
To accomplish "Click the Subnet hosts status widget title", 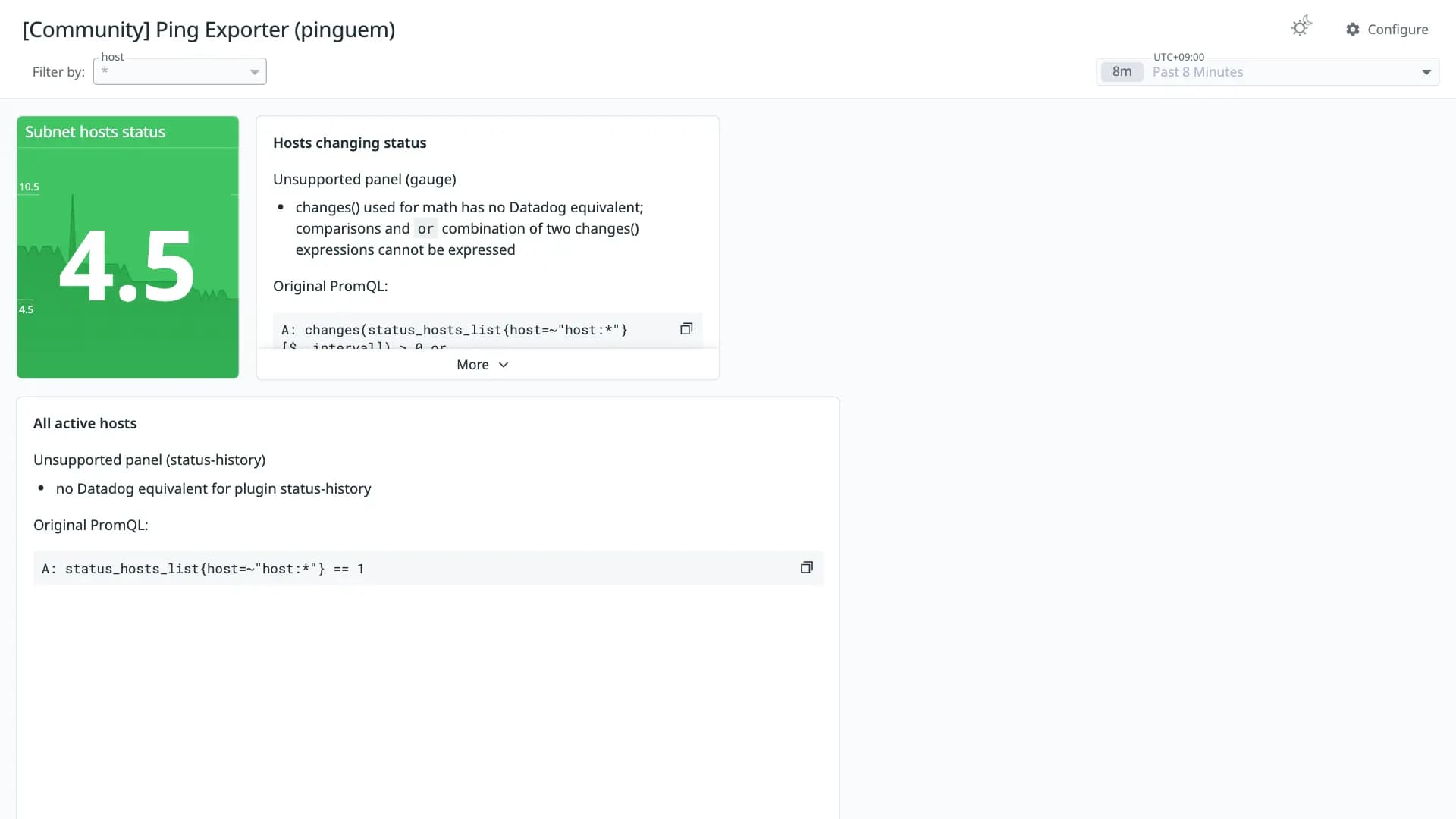I will (95, 132).
